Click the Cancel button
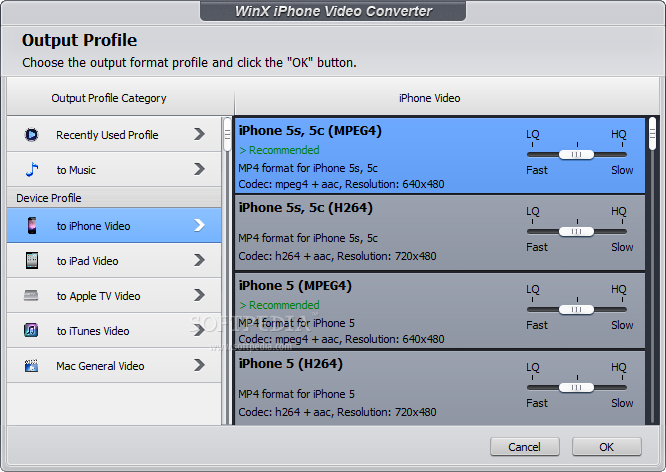The image size is (666, 472). pos(525,447)
